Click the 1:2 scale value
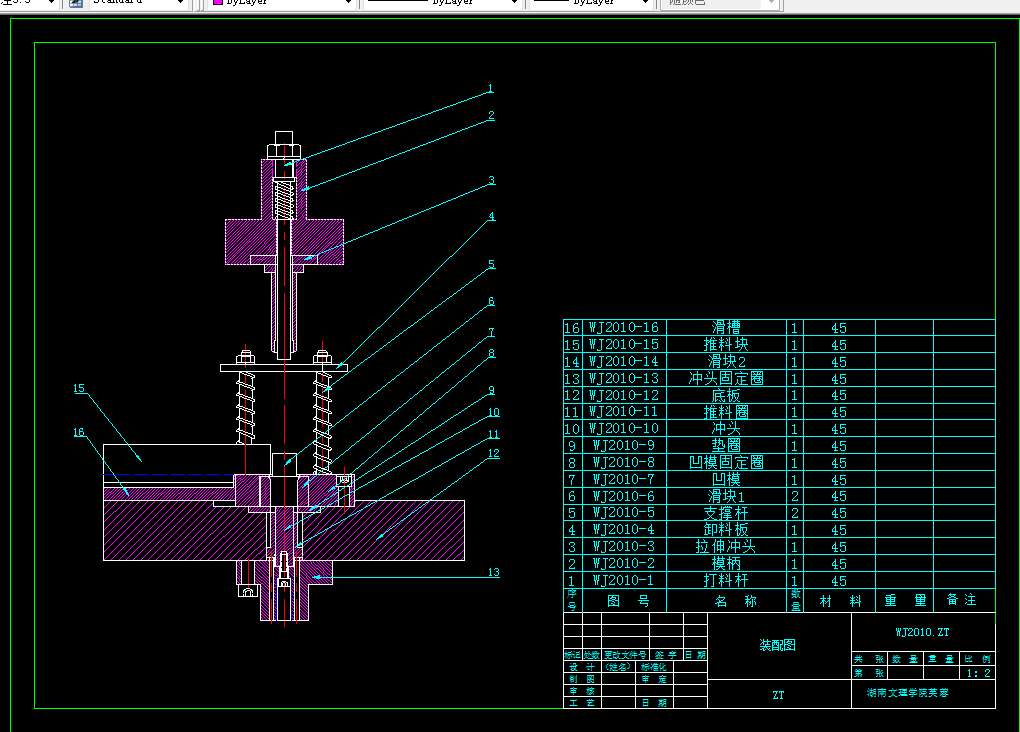Image resolution: width=1020 pixels, height=732 pixels. [x=978, y=673]
